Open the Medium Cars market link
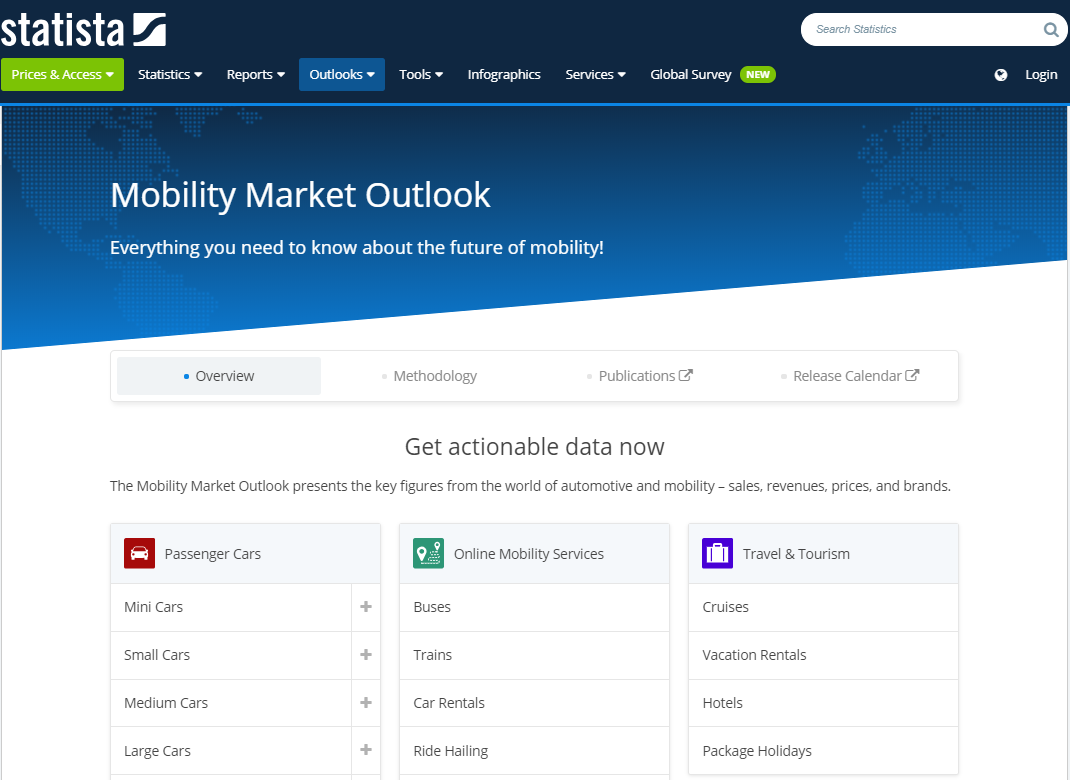This screenshot has width=1070, height=780. [x=231, y=702]
